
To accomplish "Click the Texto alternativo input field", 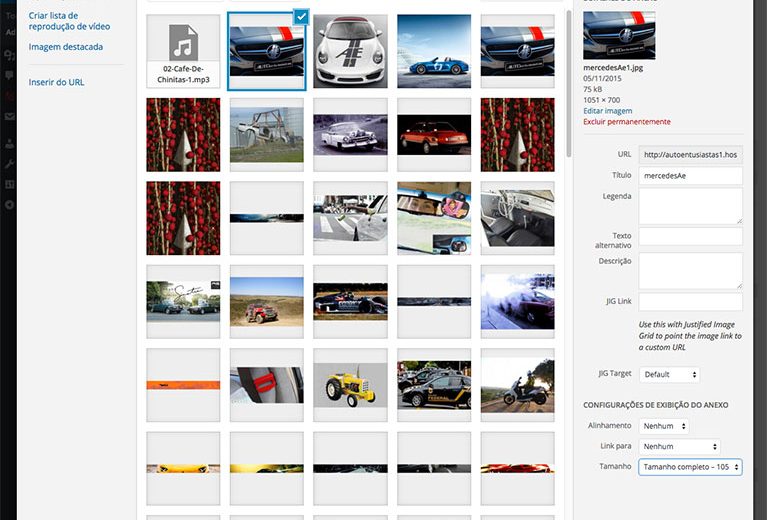I will point(690,236).
